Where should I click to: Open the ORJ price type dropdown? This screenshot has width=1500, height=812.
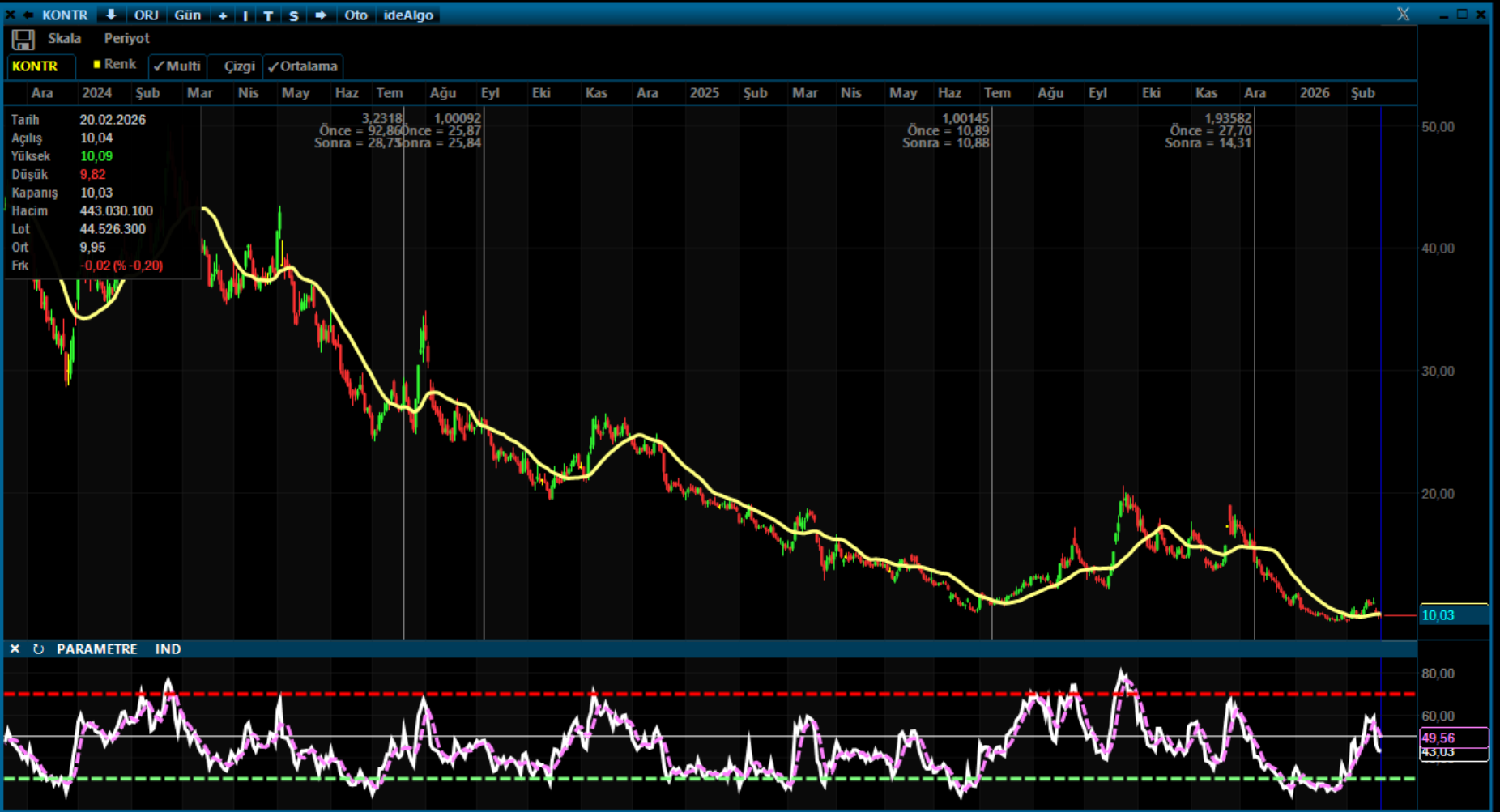pos(147,15)
